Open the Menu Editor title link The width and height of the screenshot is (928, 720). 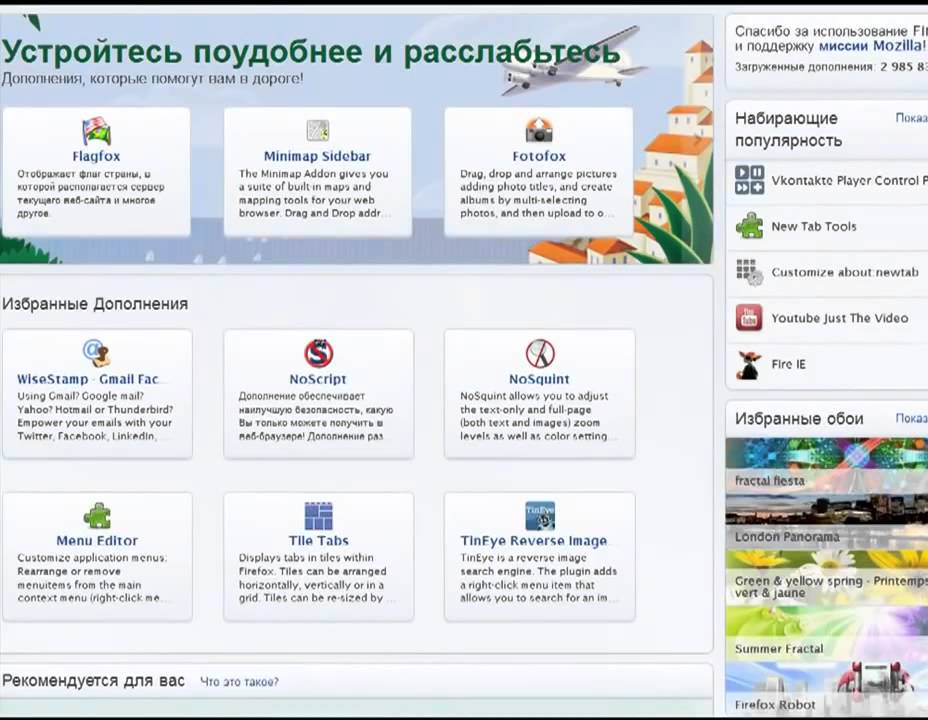point(97,541)
